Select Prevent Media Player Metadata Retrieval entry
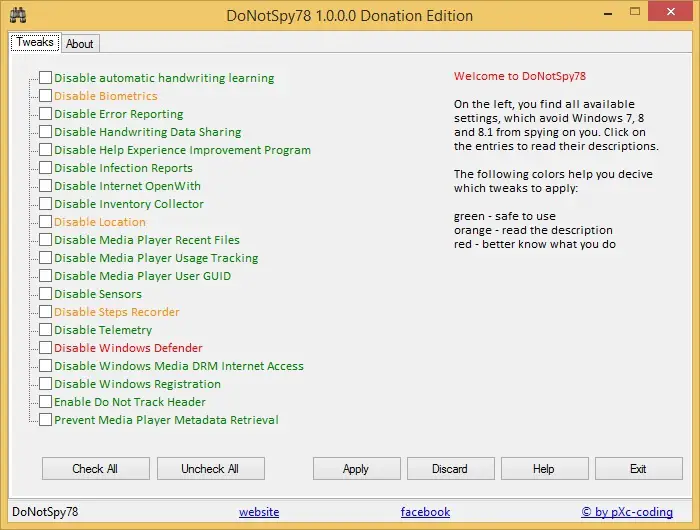Screen dimensions: 700x530 [x=166, y=420]
